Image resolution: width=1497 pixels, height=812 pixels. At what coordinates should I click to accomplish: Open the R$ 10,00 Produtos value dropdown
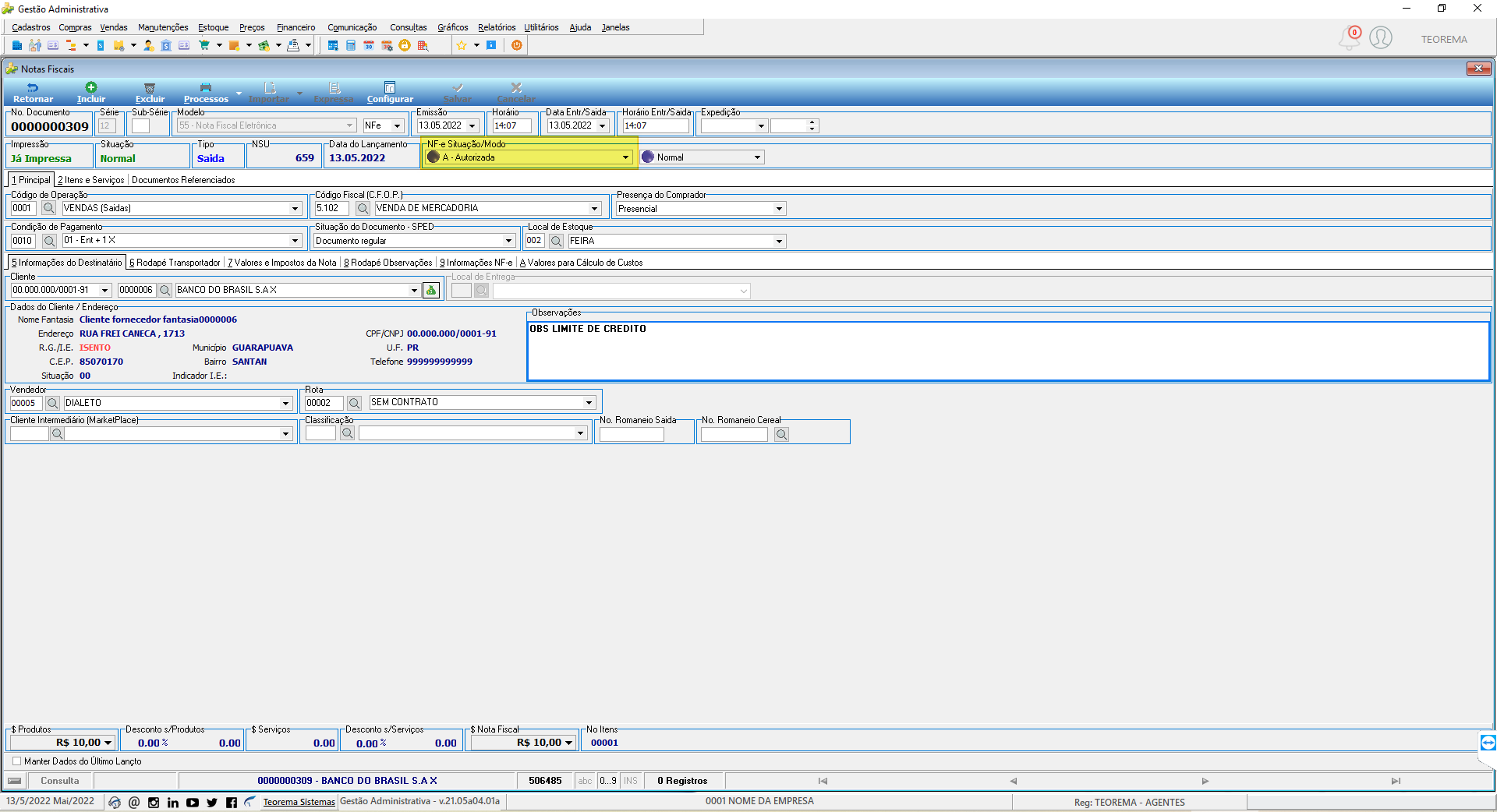tap(108, 743)
